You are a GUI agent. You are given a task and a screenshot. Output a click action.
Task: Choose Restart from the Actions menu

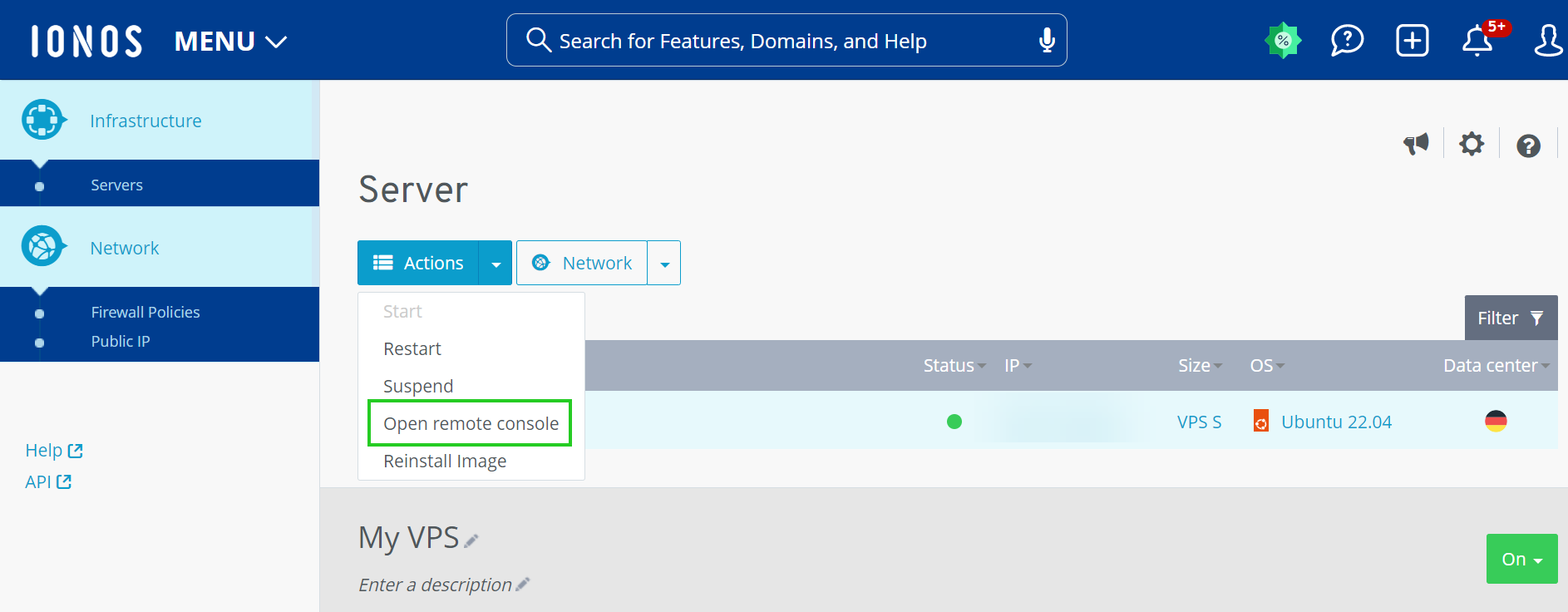tap(412, 348)
